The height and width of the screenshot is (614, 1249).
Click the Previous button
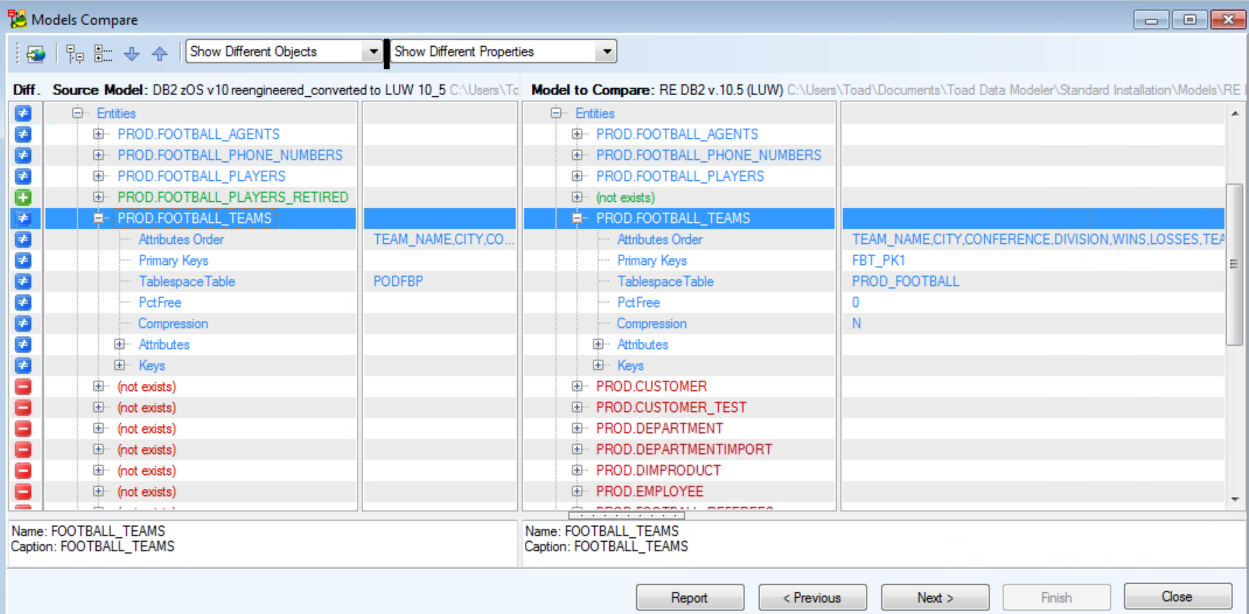(x=812, y=598)
